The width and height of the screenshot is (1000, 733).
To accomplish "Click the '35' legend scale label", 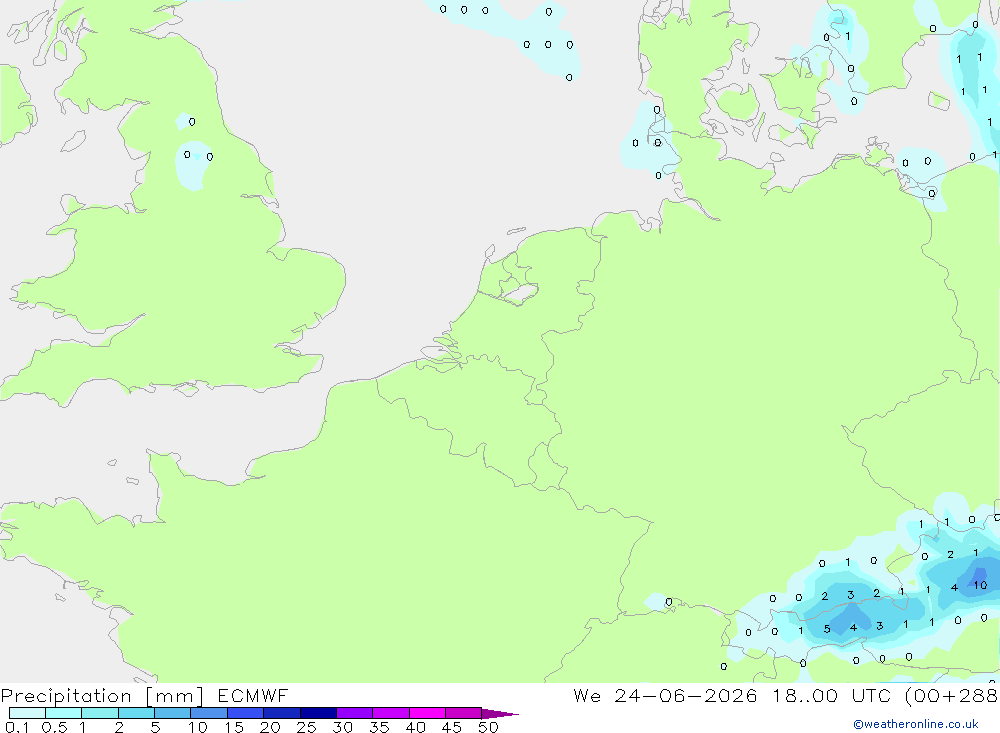I will (x=379, y=727).
